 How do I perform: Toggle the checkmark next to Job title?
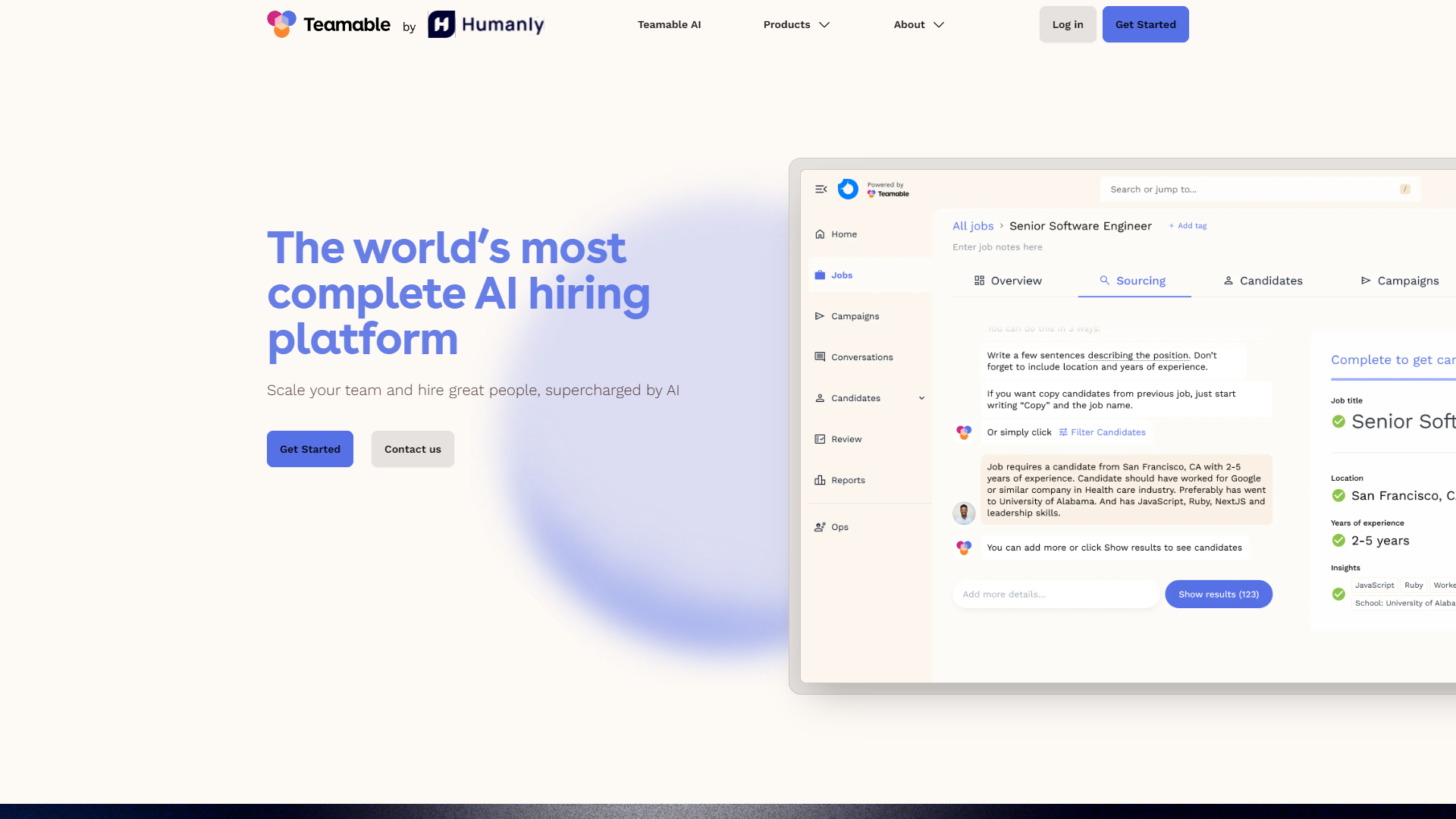[x=1339, y=422]
